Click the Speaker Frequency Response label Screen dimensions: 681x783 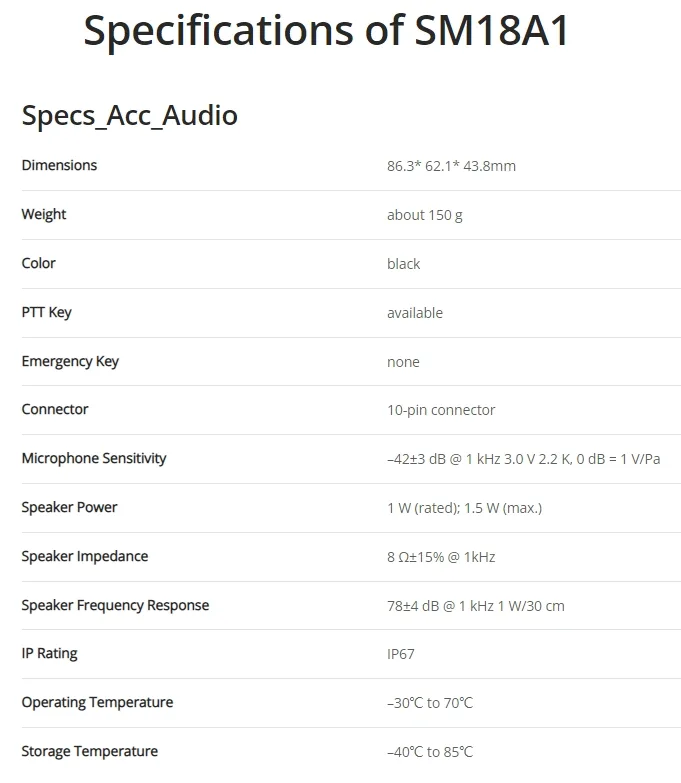tap(115, 605)
